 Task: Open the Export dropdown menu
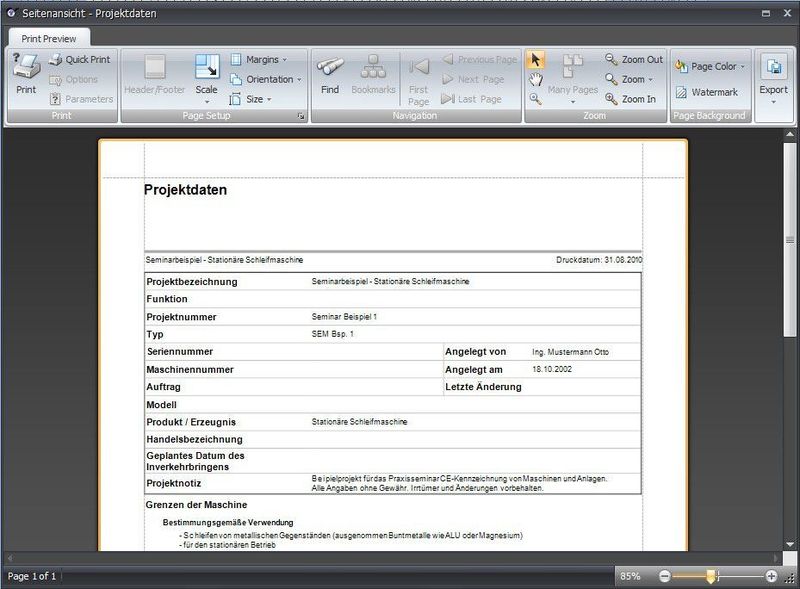point(773,79)
